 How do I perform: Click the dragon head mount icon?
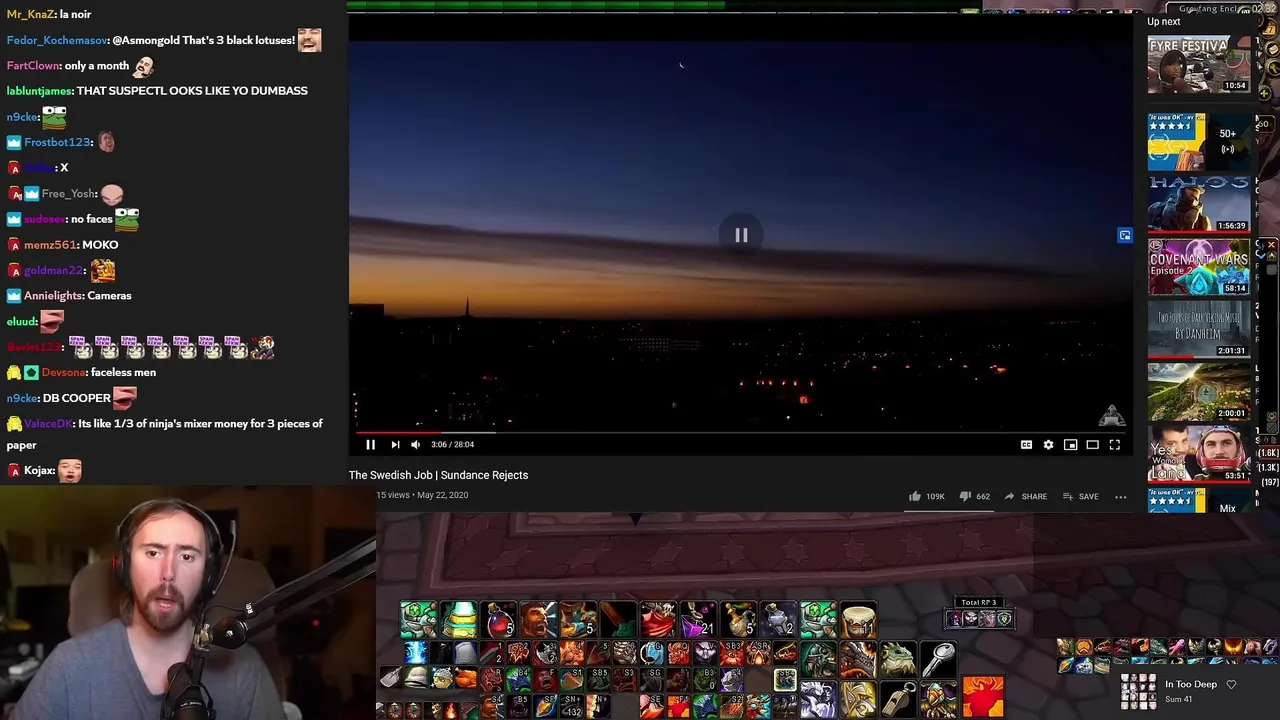[858, 660]
